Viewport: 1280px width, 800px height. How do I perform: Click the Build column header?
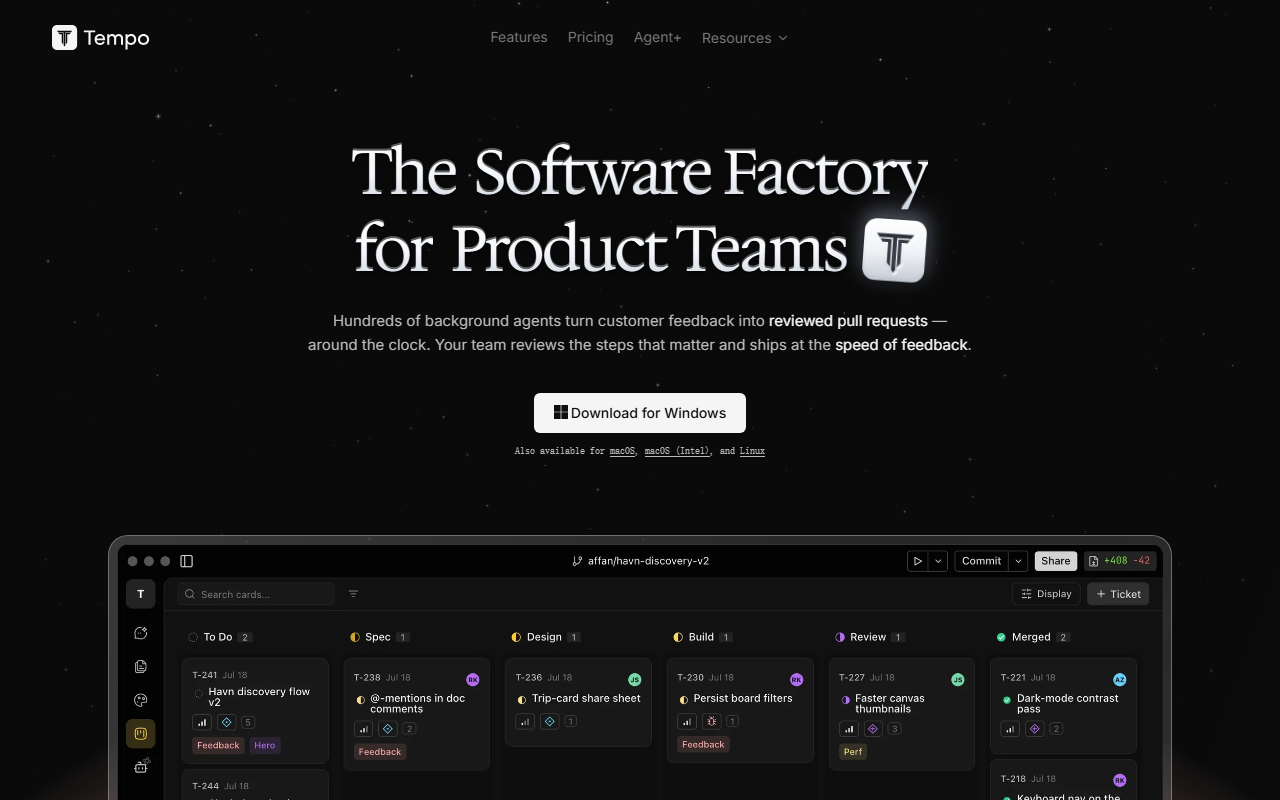coord(703,637)
